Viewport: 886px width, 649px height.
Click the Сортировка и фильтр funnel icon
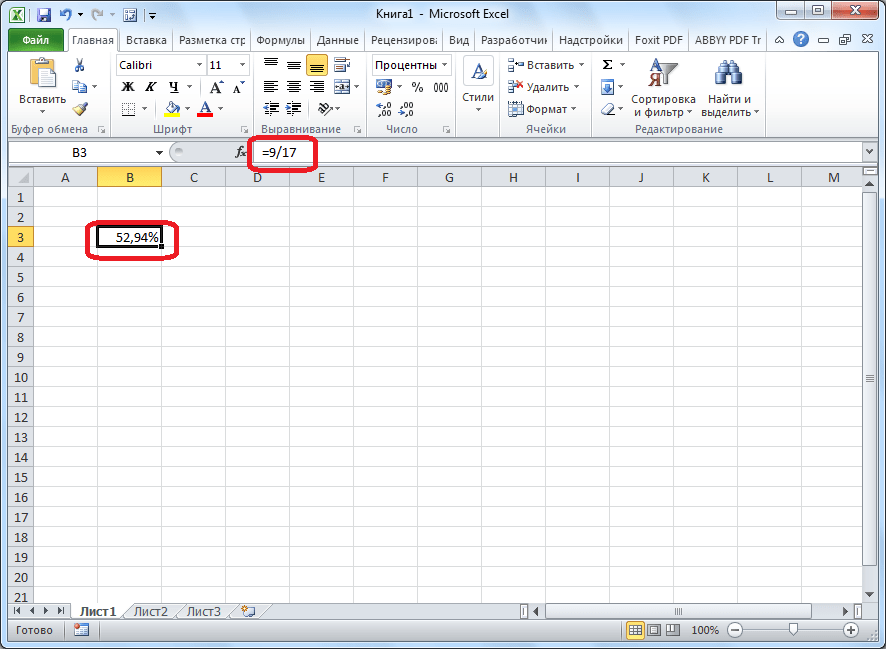click(663, 74)
